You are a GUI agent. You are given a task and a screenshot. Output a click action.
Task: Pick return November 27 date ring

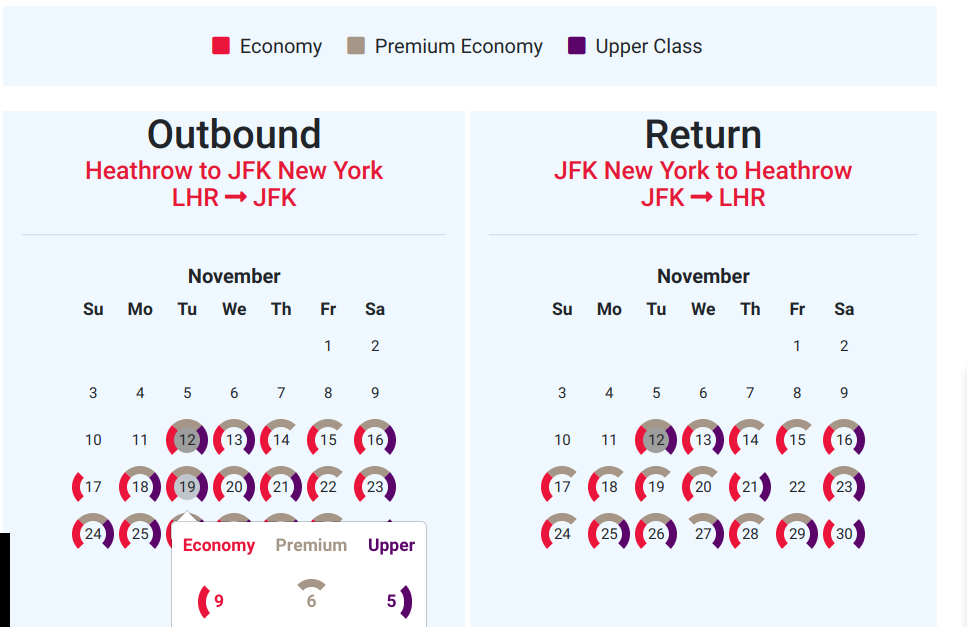[703, 534]
